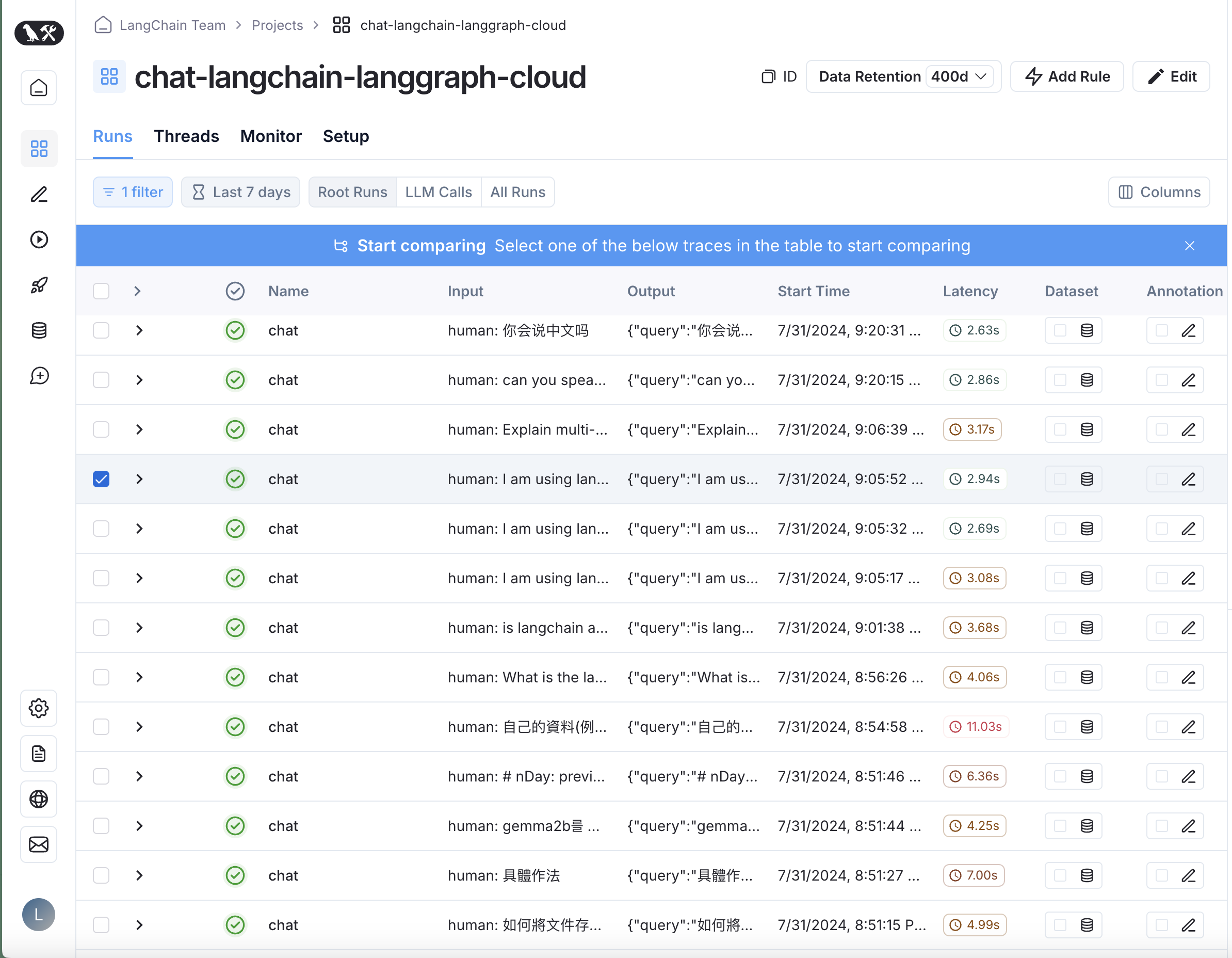Open the rocket deployments icon in sidebar
Viewport: 1232px width, 958px height.
click(x=39, y=285)
